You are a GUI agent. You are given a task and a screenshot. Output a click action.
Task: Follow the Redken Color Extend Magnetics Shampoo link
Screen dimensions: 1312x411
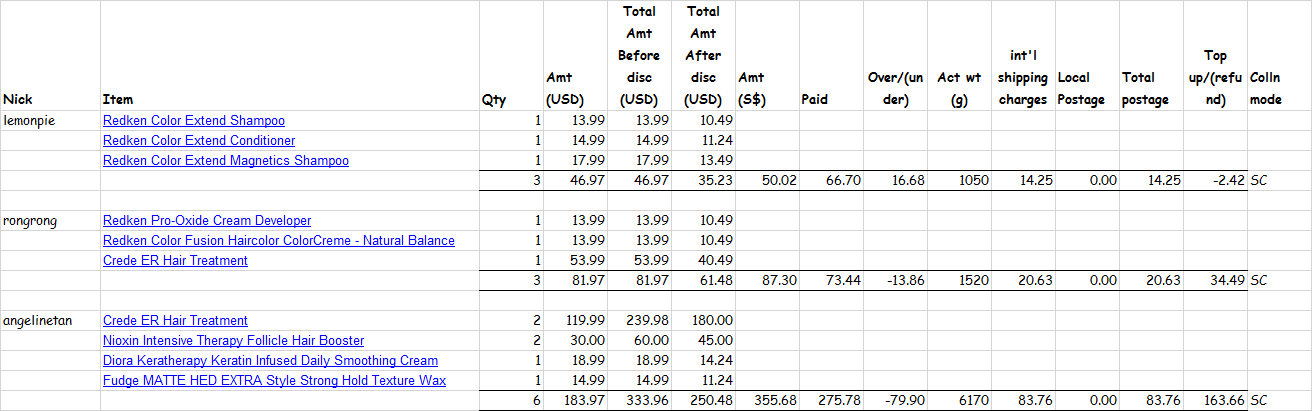point(226,160)
